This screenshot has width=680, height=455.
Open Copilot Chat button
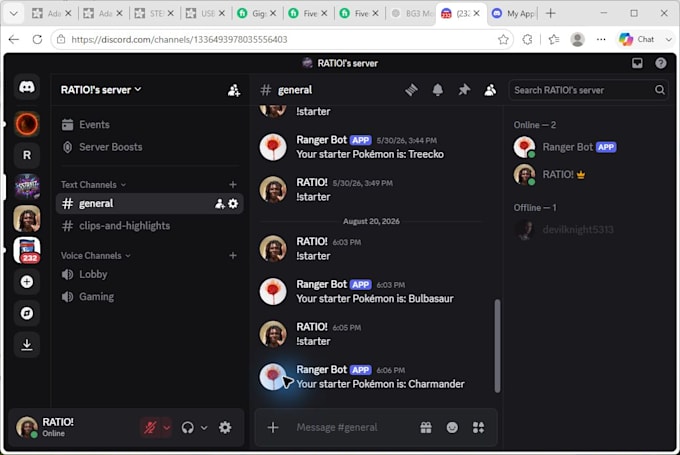pyautogui.click(x=636, y=39)
